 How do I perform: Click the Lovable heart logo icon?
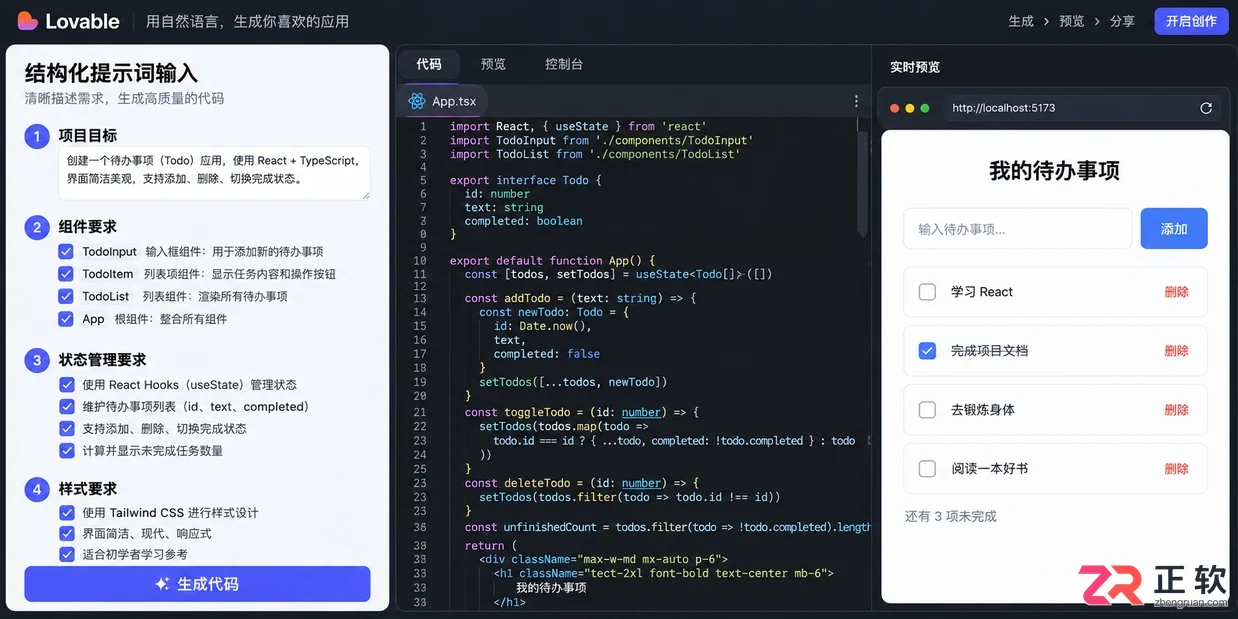click(27, 21)
